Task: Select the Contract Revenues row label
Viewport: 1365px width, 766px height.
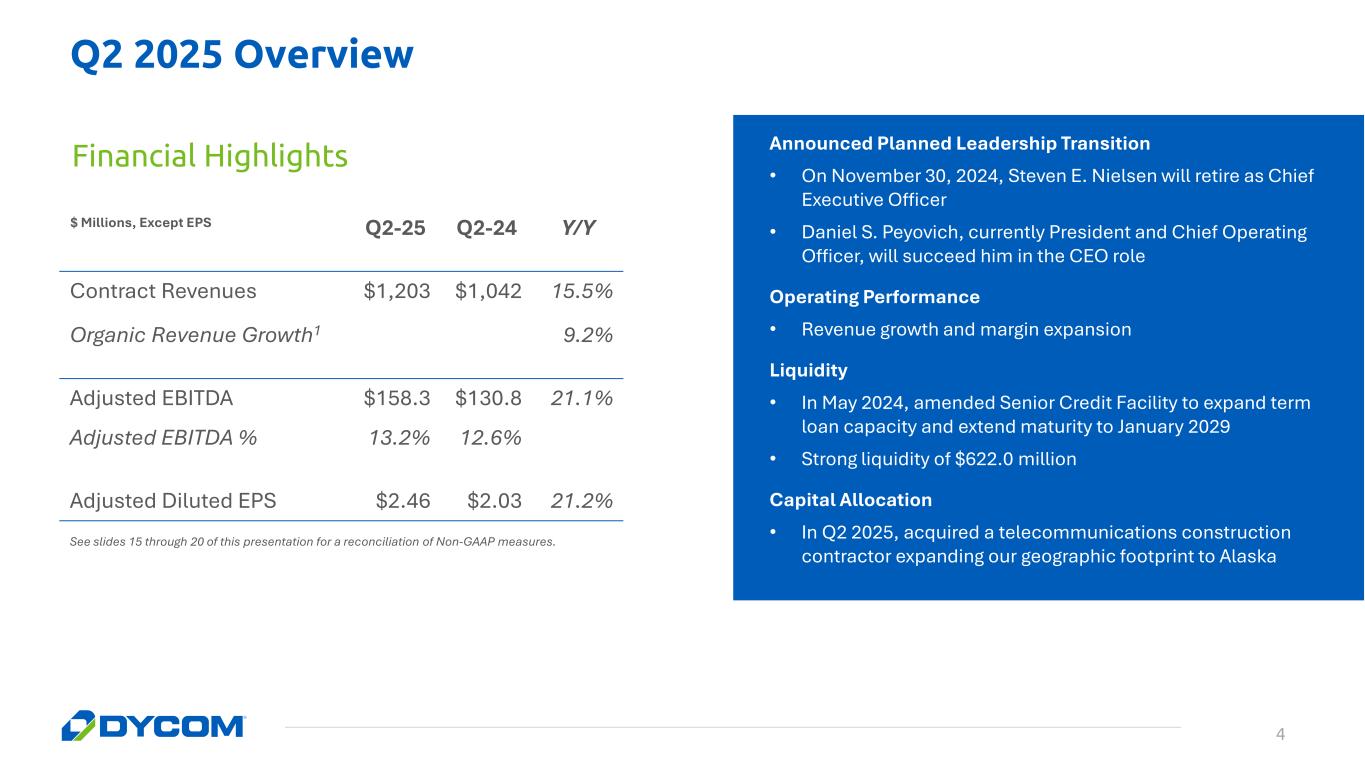Action: click(163, 291)
